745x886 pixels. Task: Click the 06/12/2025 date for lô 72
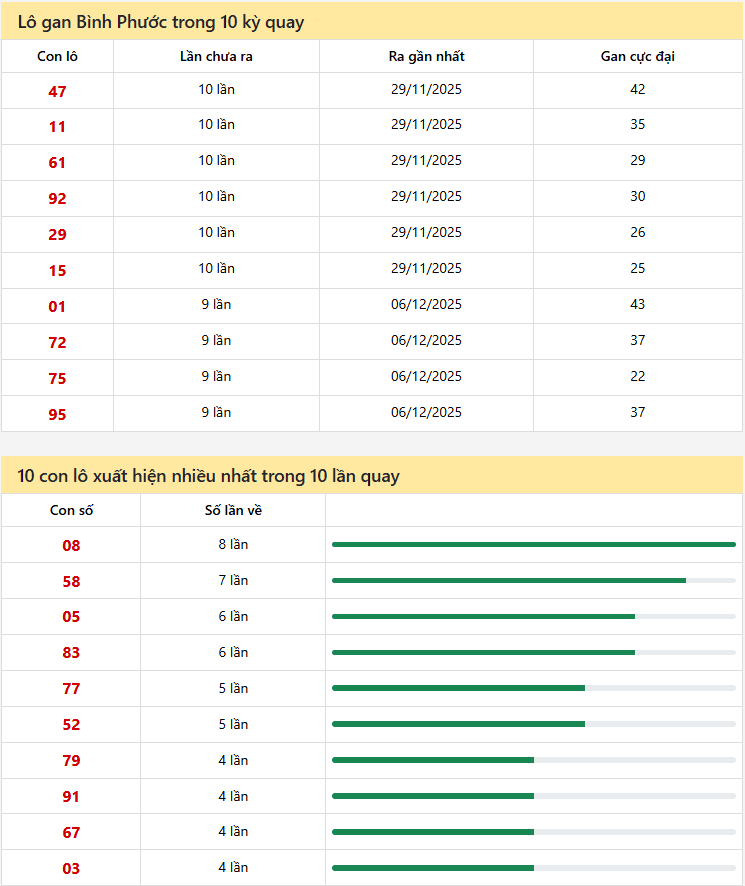(426, 340)
